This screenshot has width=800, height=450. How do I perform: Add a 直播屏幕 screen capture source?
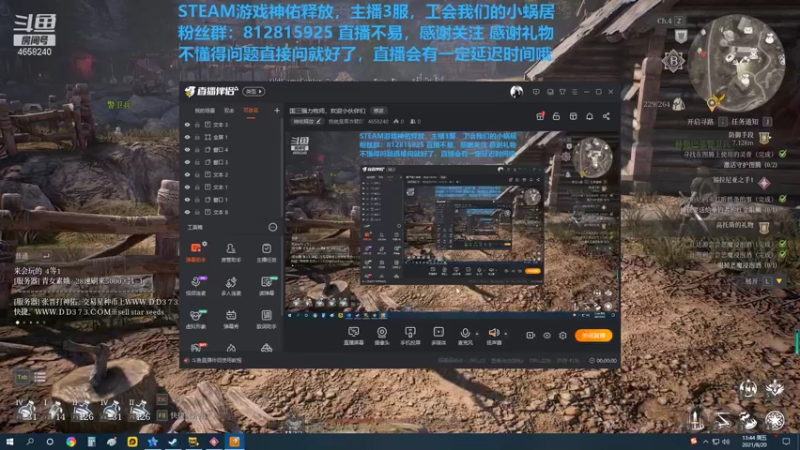point(353,336)
